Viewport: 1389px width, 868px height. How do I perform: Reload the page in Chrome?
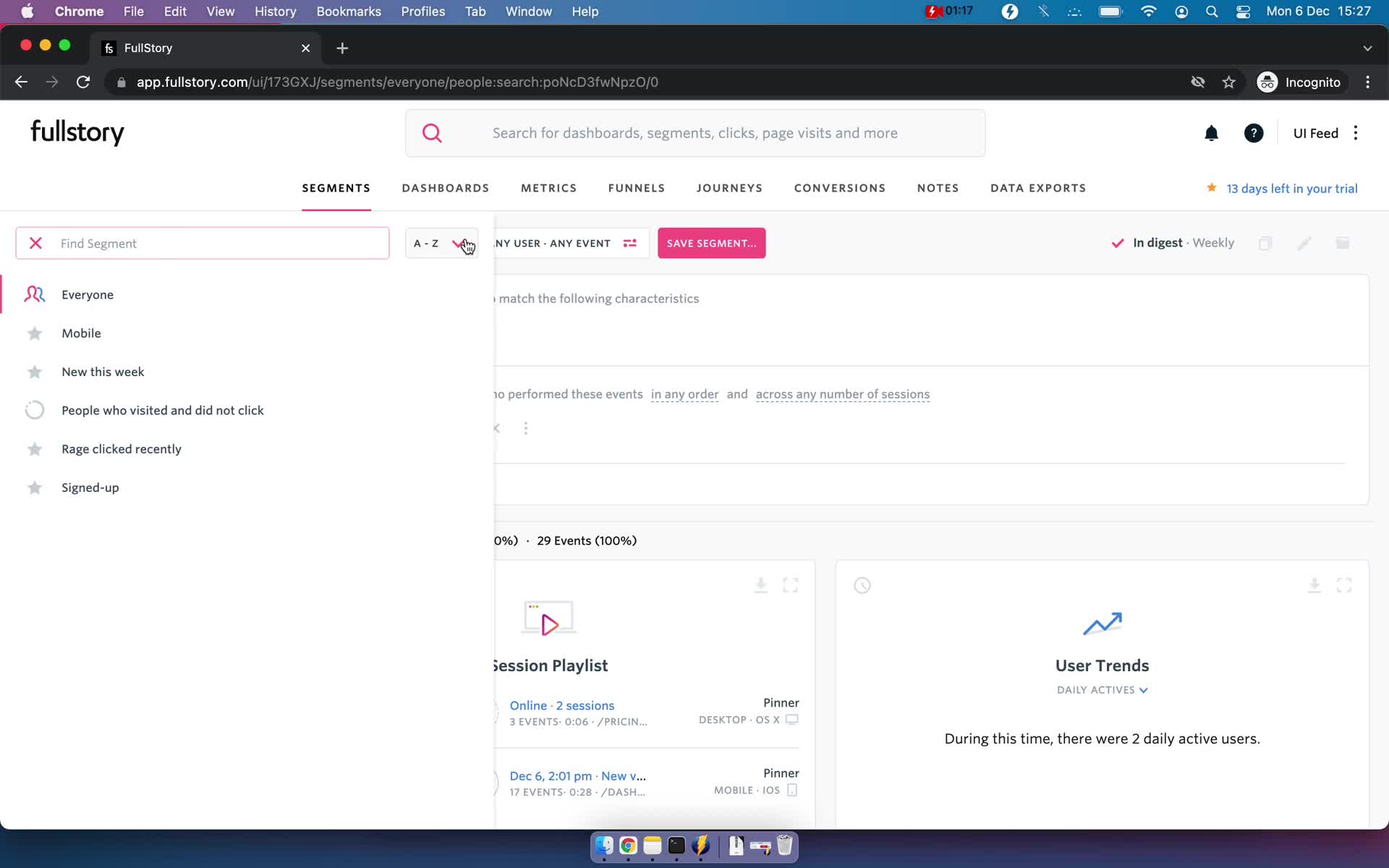coord(83,82)
